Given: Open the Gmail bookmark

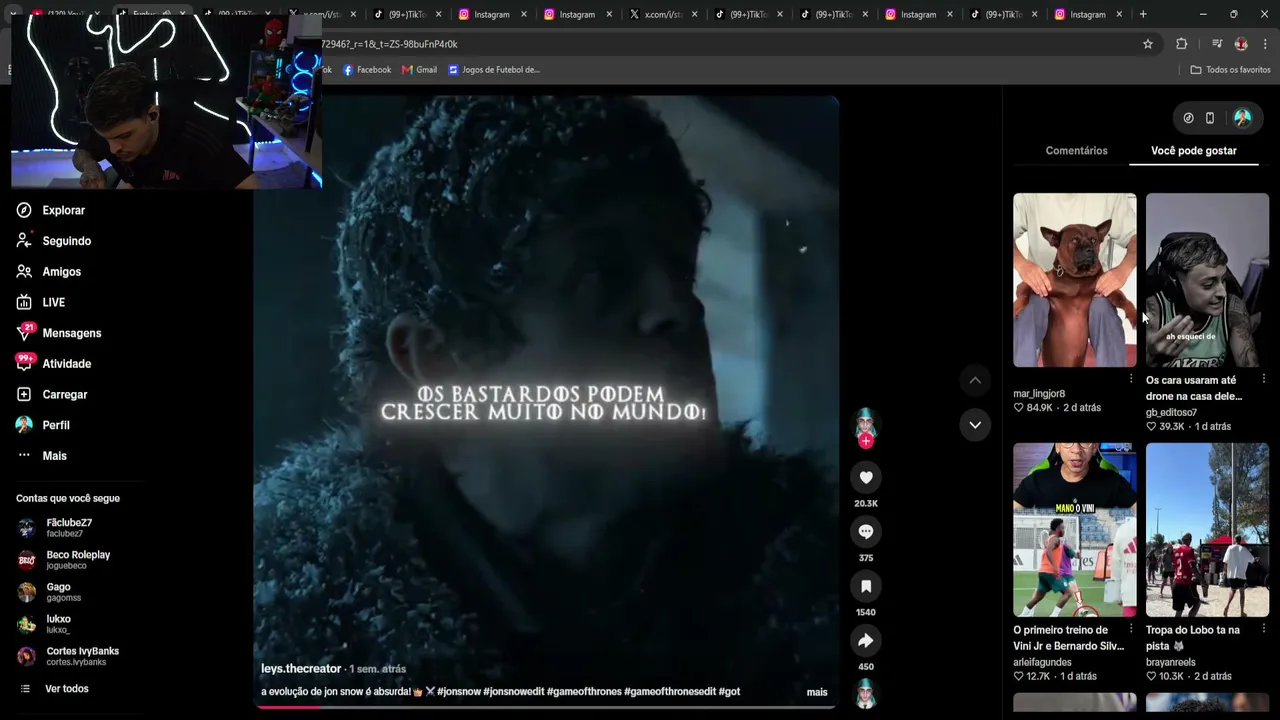Looking at the screenshot, I should pyautogui.click(x=420, y=70).
